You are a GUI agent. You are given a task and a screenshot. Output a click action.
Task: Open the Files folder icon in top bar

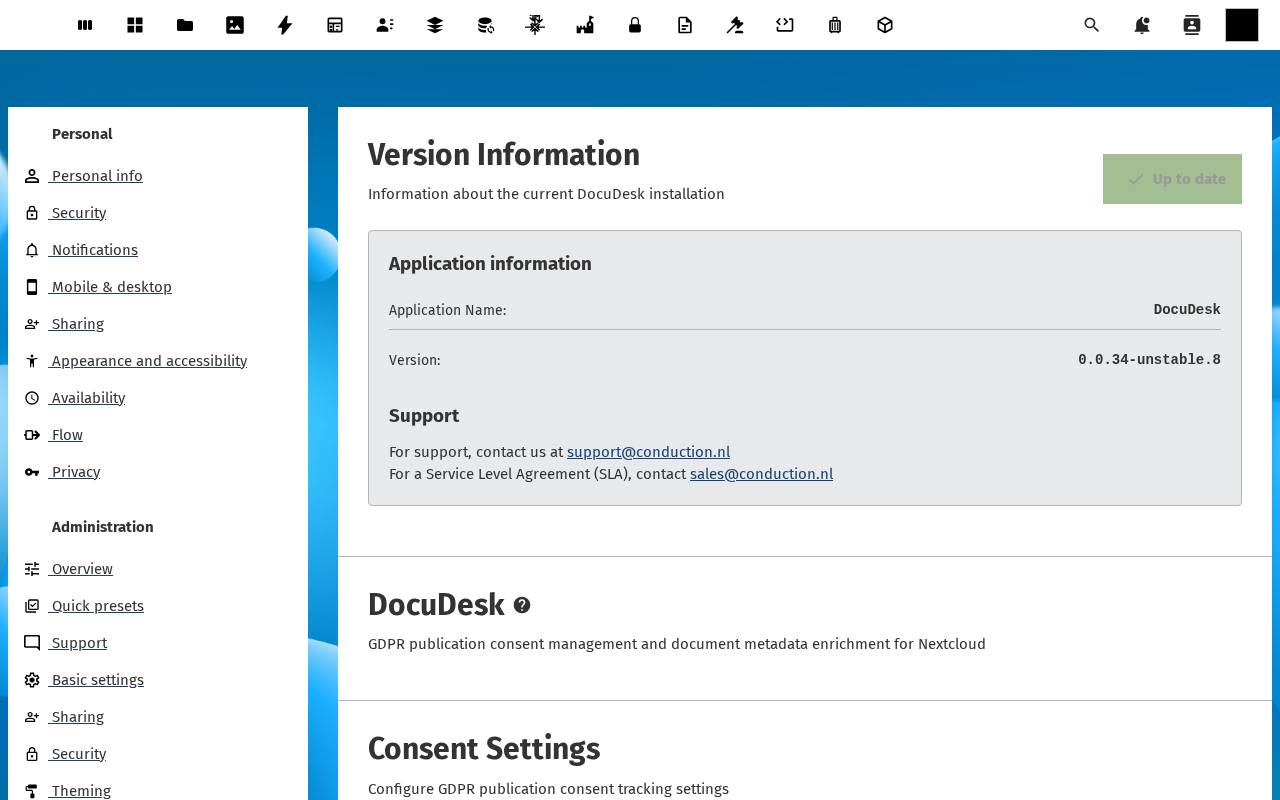pos(185,25)
